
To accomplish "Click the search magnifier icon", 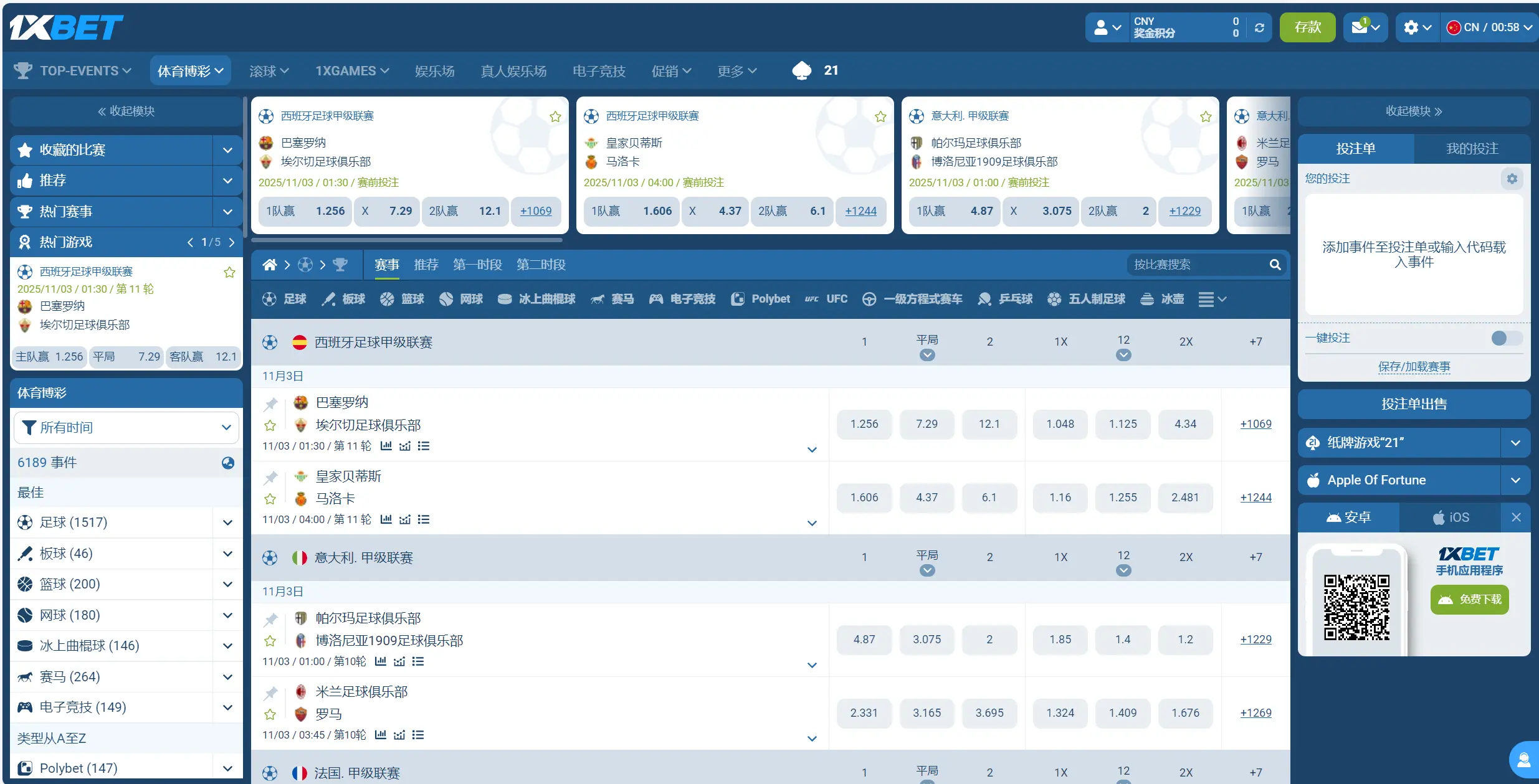I will (1275, 265).
